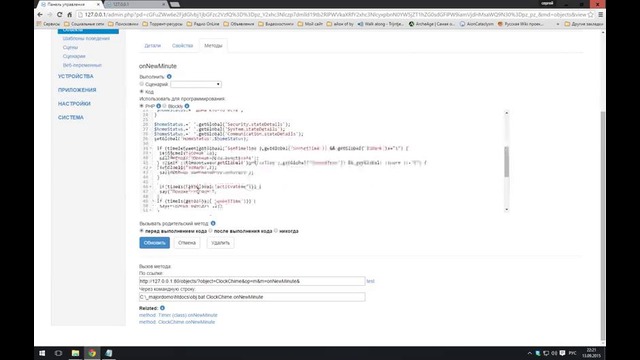Viewport: 640px width, 360px height.
Task: Select после выполнения кода option
Action: (x=211, y=231)
